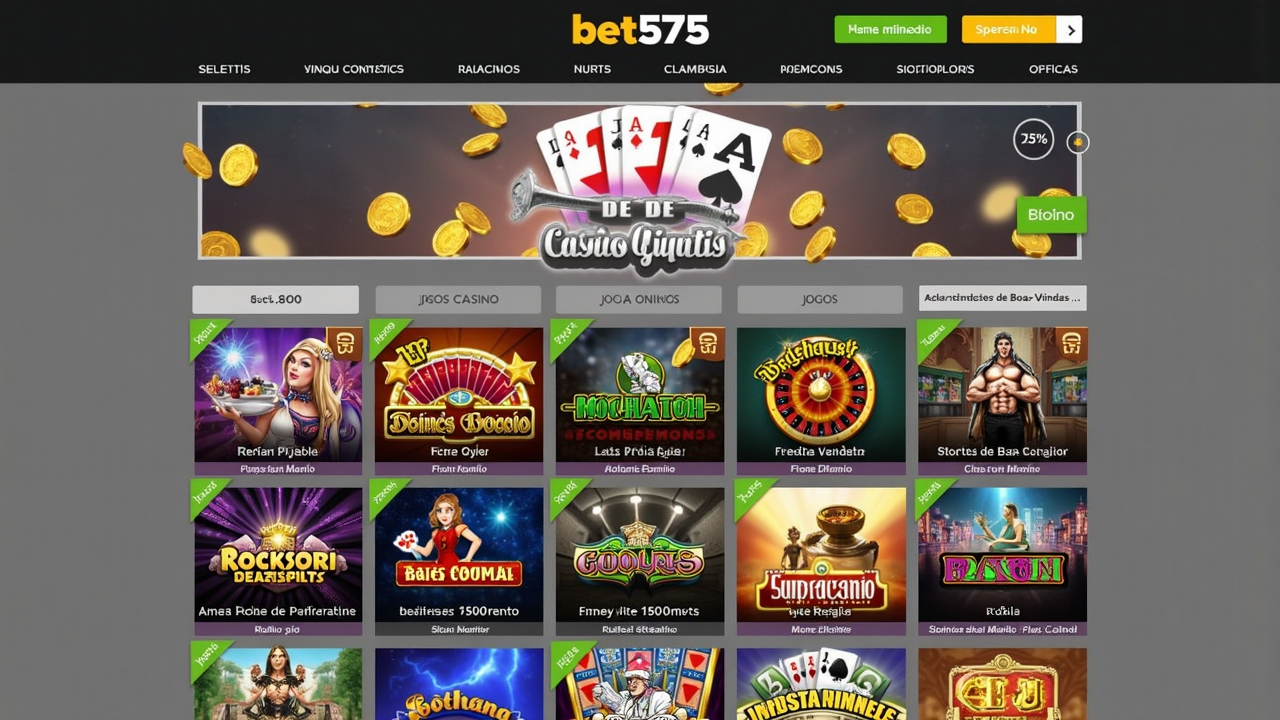
Task: Click the green corner ribbon on the Rocksori tile
Action: [x=208, y=497]
